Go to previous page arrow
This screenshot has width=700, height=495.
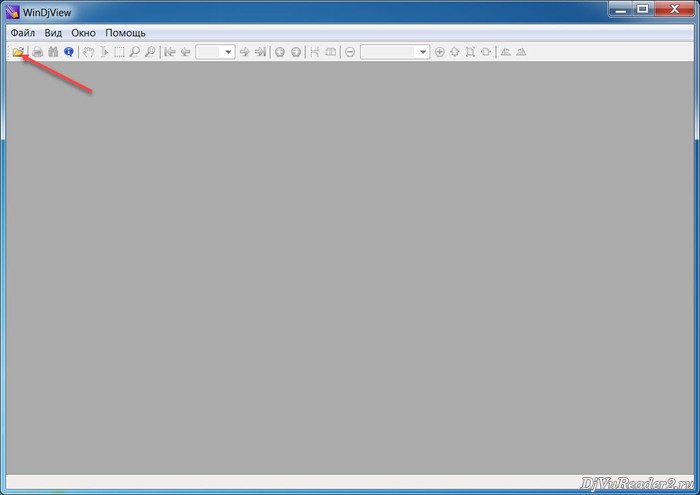click(x=185, y=52)
